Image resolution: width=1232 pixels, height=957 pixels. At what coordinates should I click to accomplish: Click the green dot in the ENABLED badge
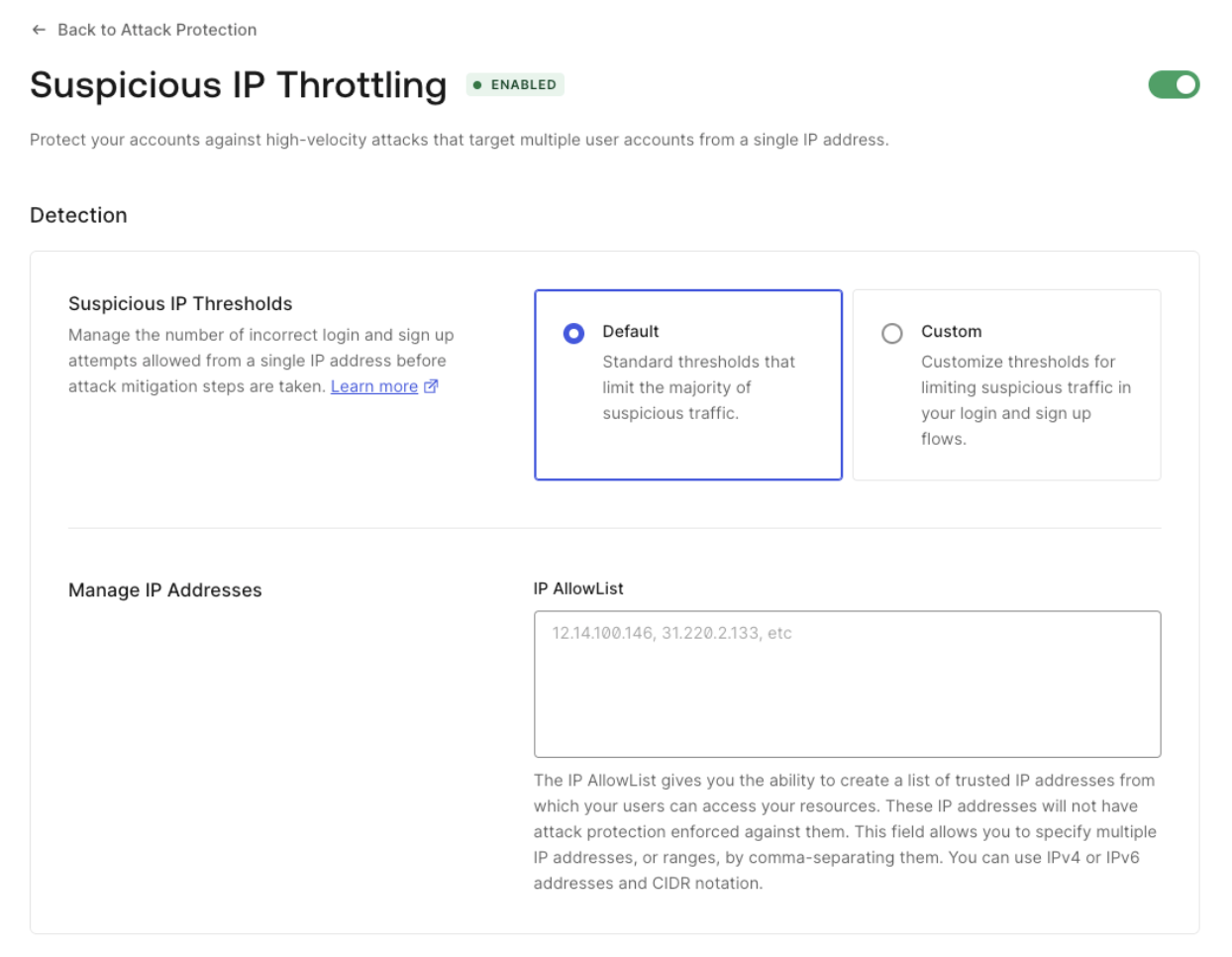tap(477, 85)
